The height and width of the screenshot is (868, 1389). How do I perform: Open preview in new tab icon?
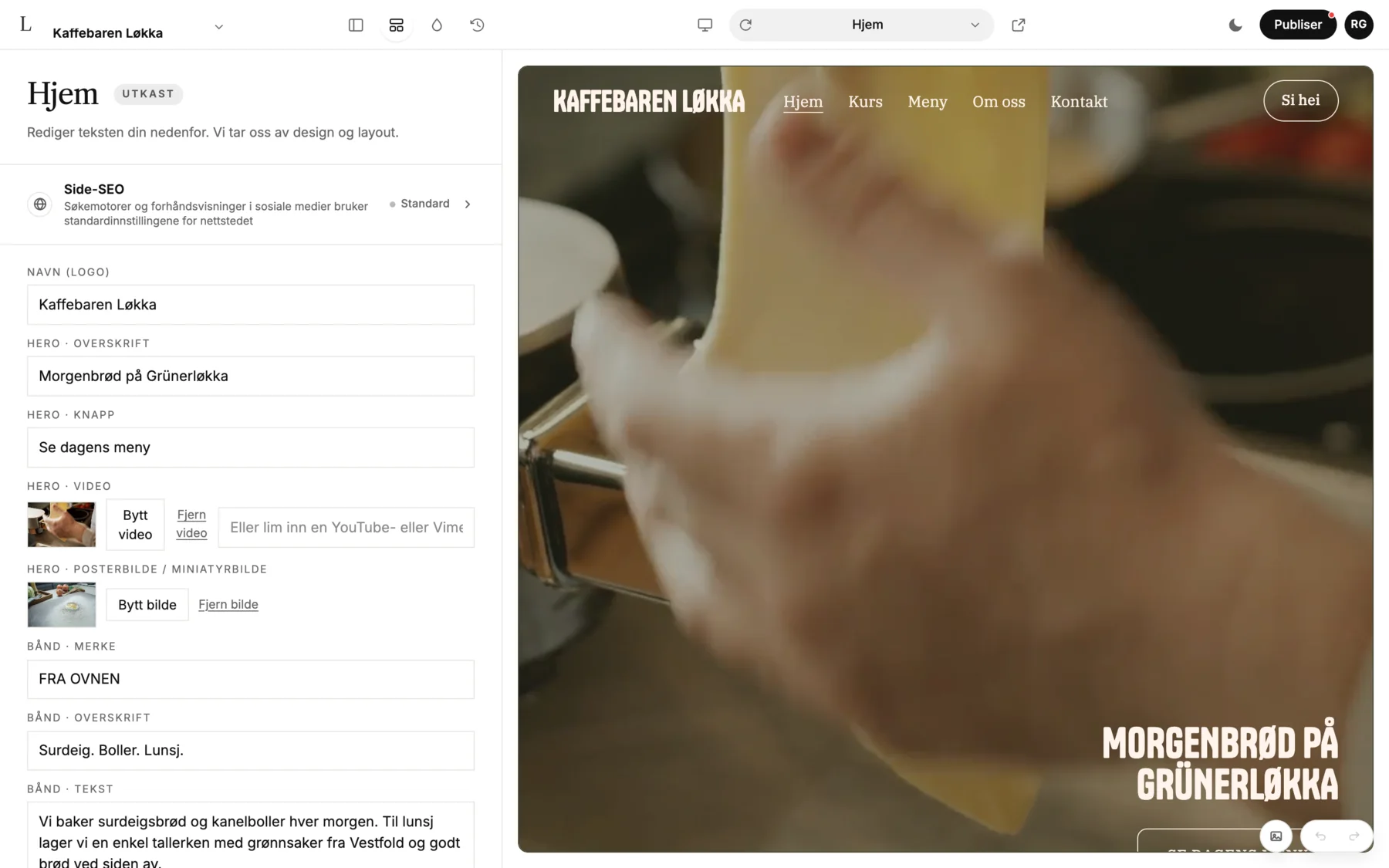1019,25
